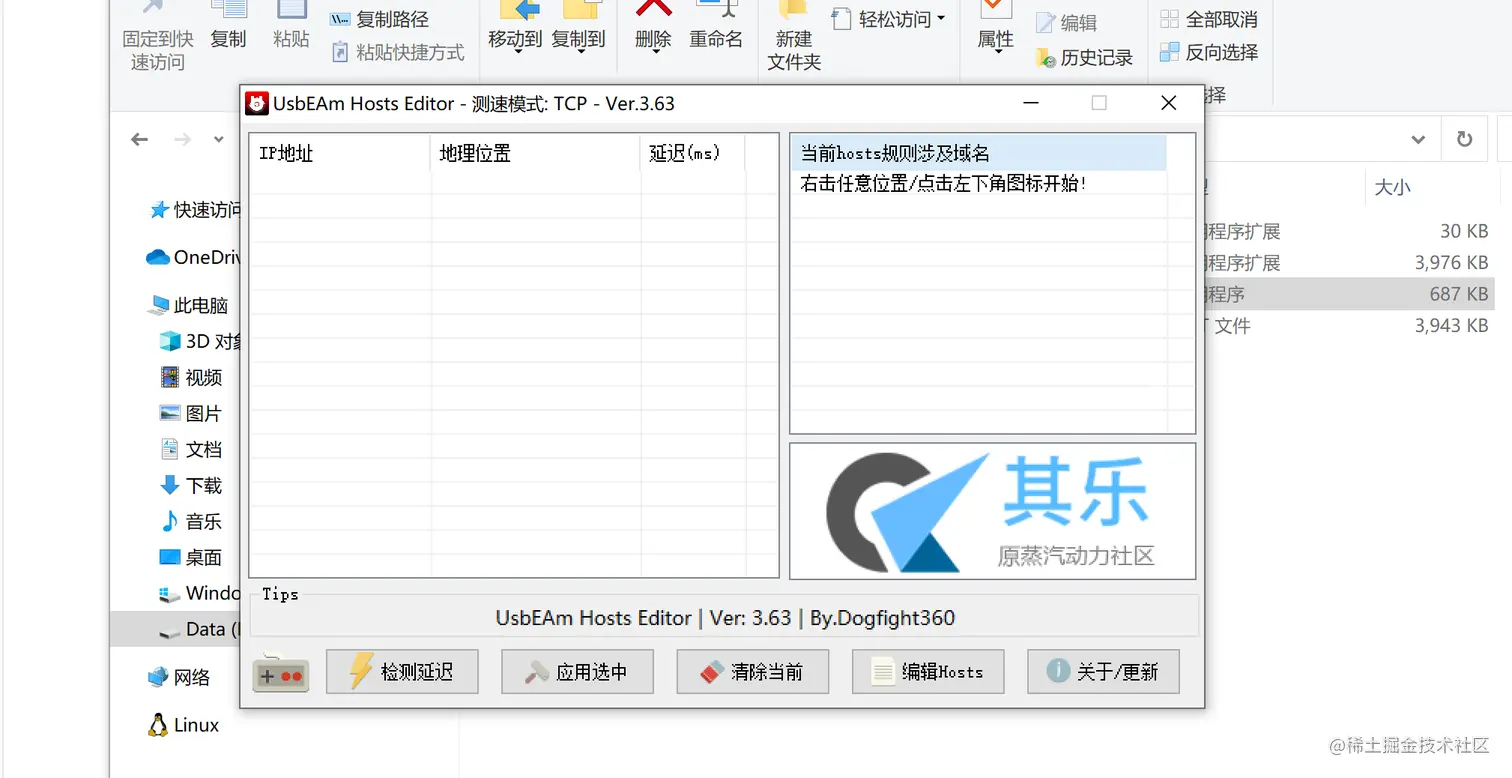Open 音乐 folder in sidebar
The width and height of the screenshot is (1512, 778).
[191, 521]
